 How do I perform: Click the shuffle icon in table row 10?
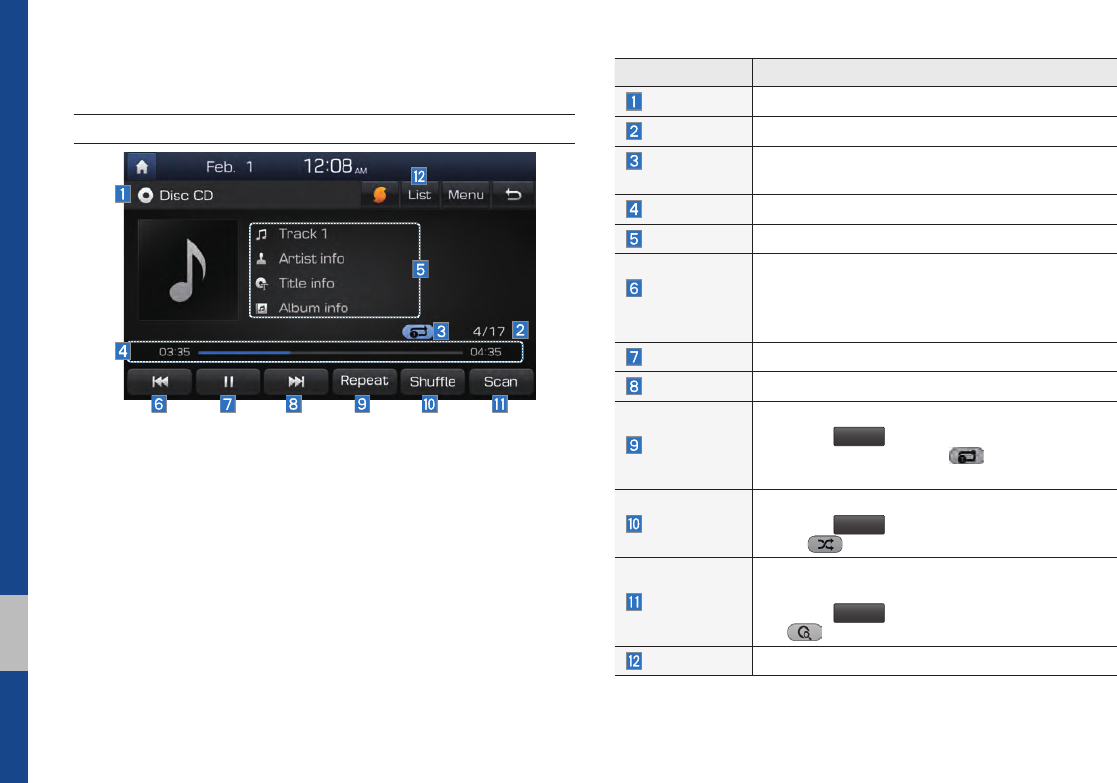[825, 544]
